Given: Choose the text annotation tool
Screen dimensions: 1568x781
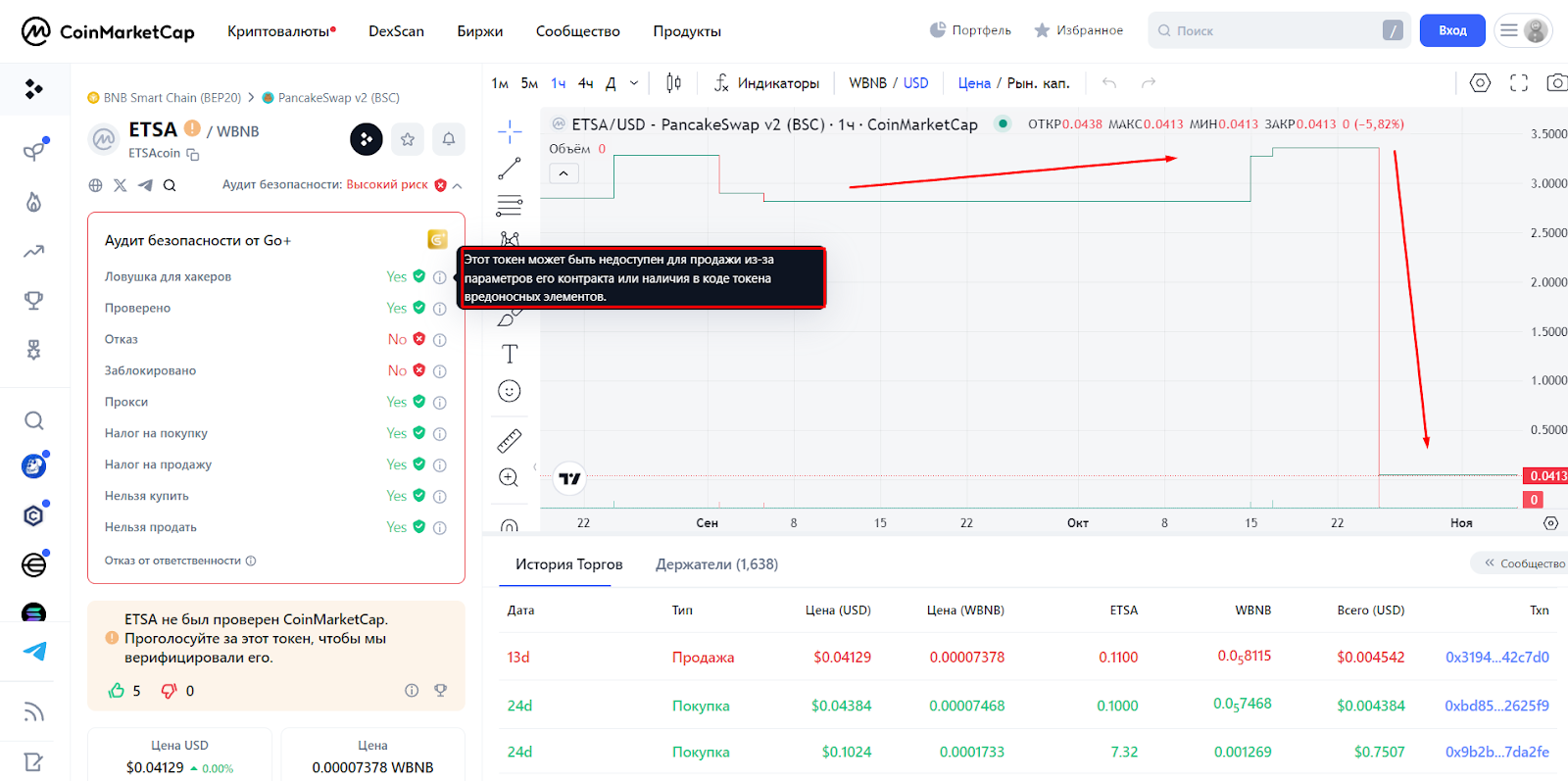Looking at the screenshot, I should (510, 354).
